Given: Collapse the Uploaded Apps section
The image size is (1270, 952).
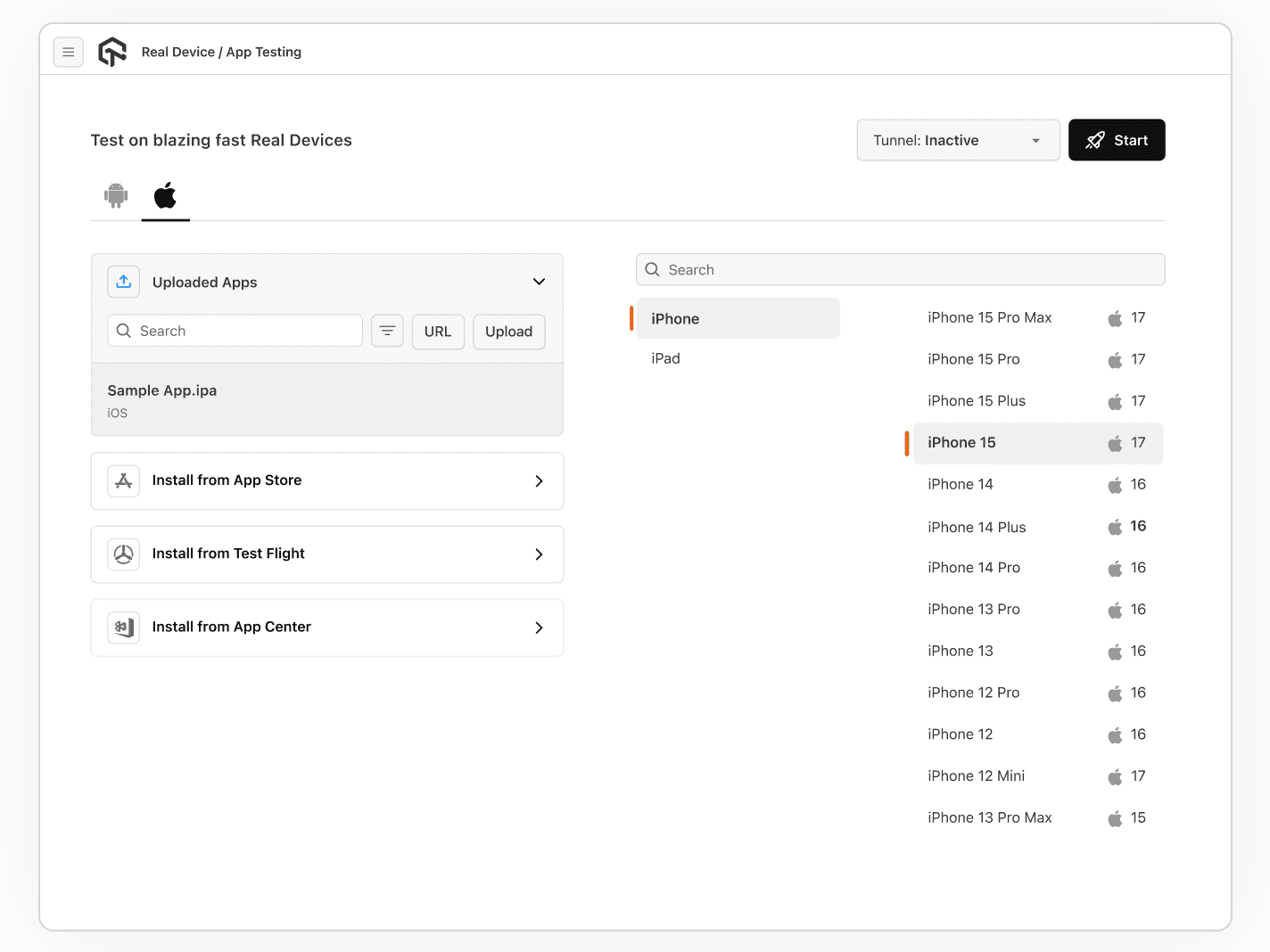Looking at the screenshot, I should coord(539,281).
